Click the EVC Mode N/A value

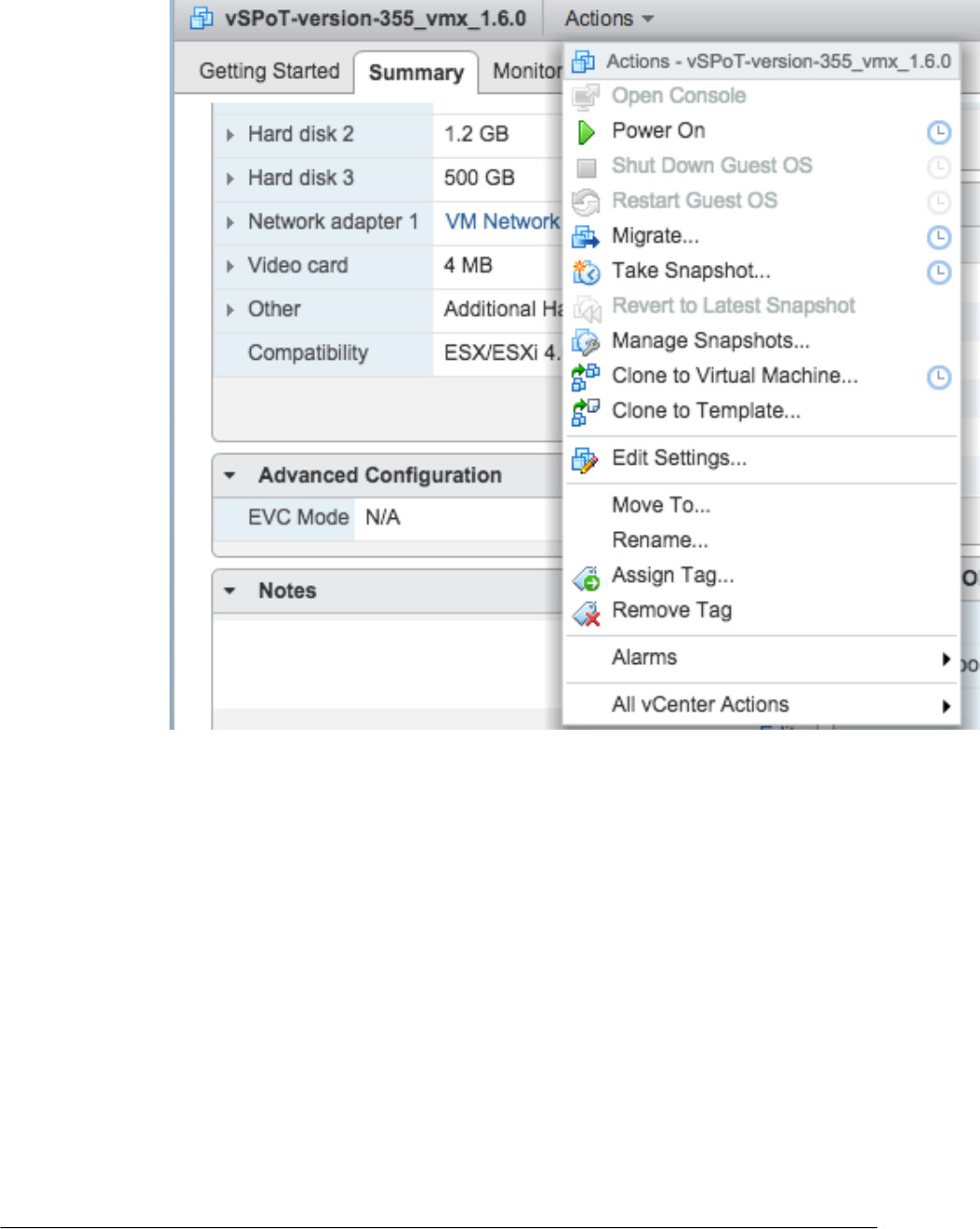coord(382,518)
